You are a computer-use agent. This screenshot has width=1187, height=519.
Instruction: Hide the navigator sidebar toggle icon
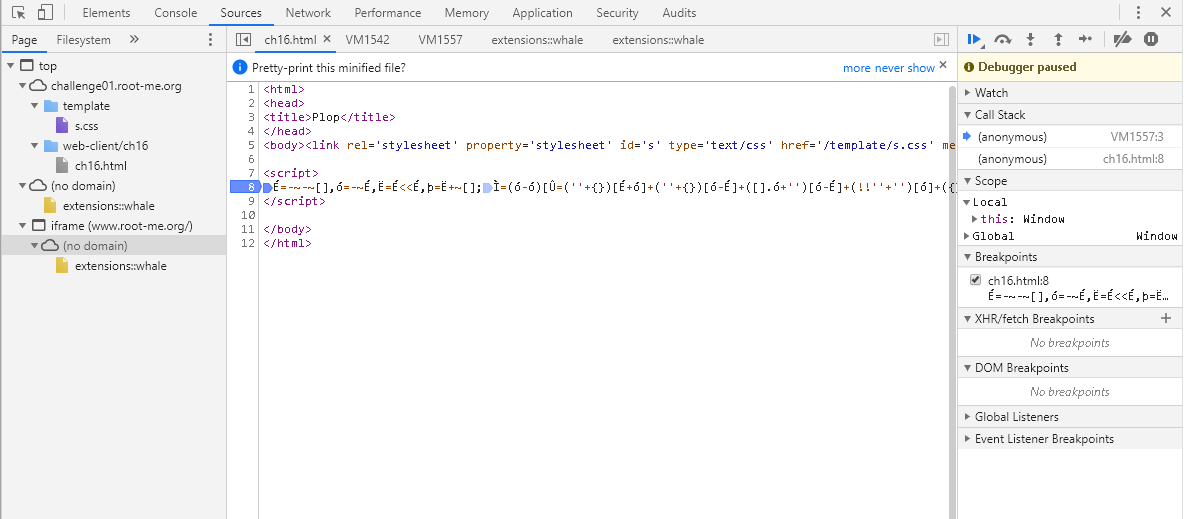243,39
